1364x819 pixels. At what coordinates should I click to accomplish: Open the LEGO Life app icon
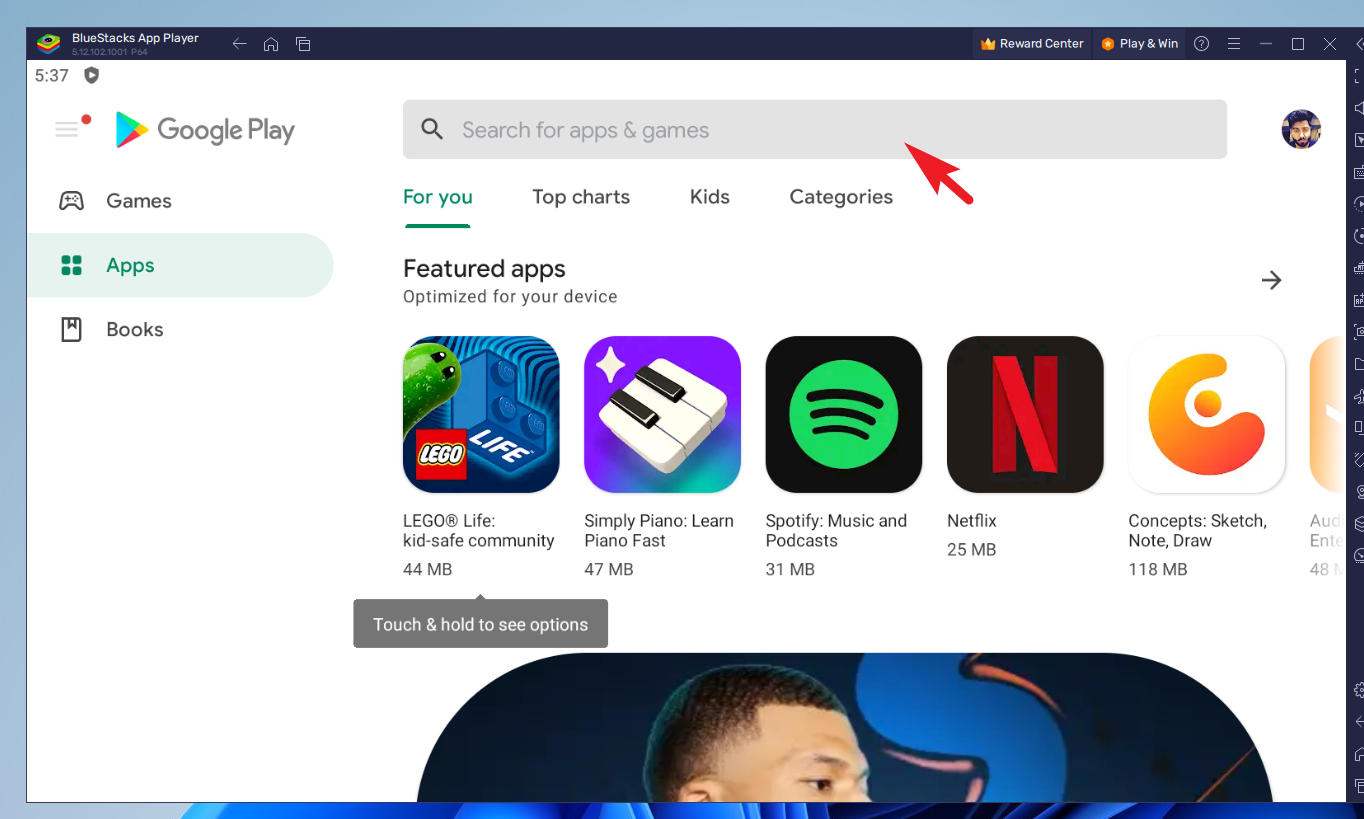coord(481,414)
